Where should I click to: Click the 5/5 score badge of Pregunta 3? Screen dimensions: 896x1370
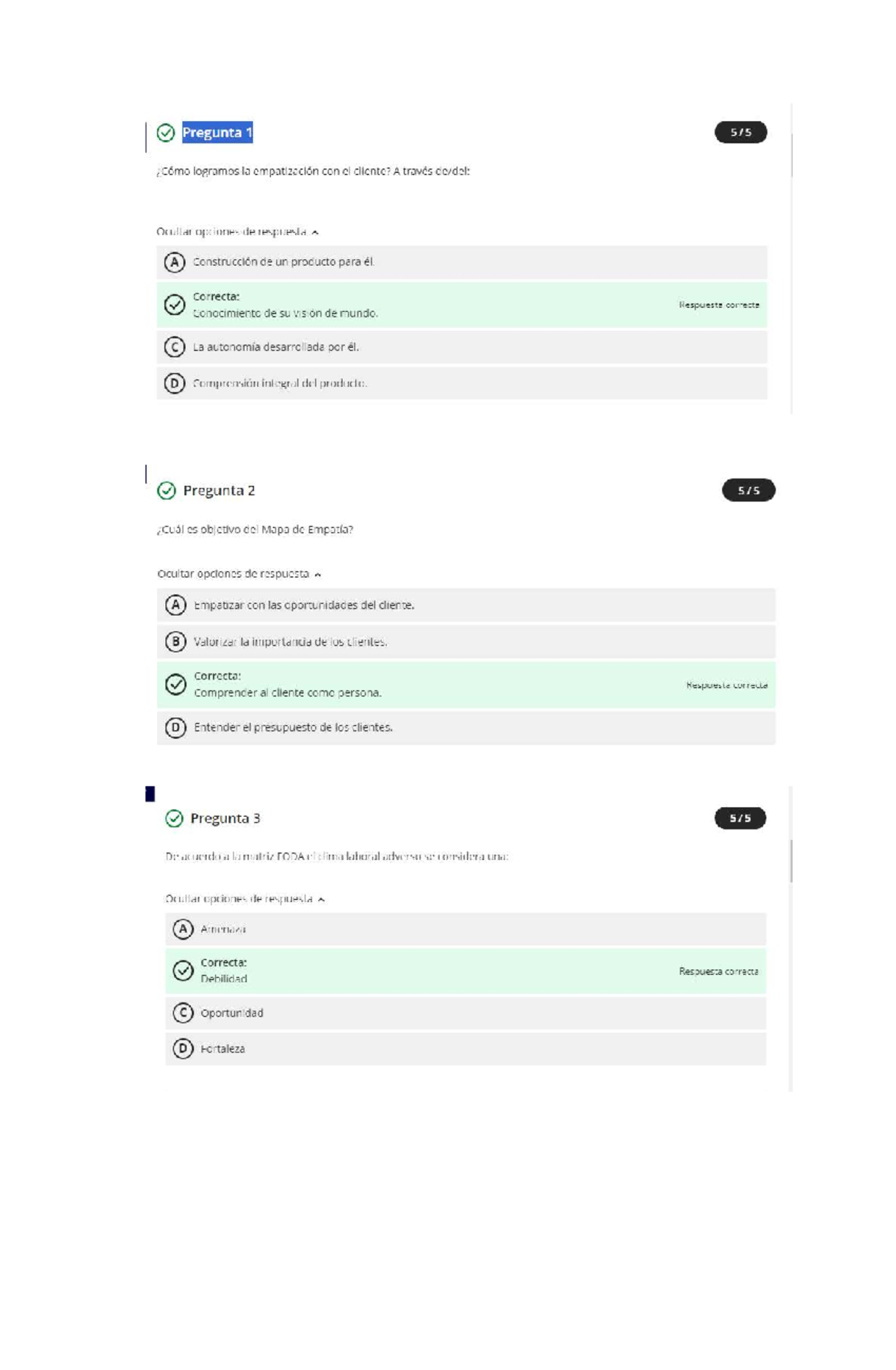click(x=740, y=818)
